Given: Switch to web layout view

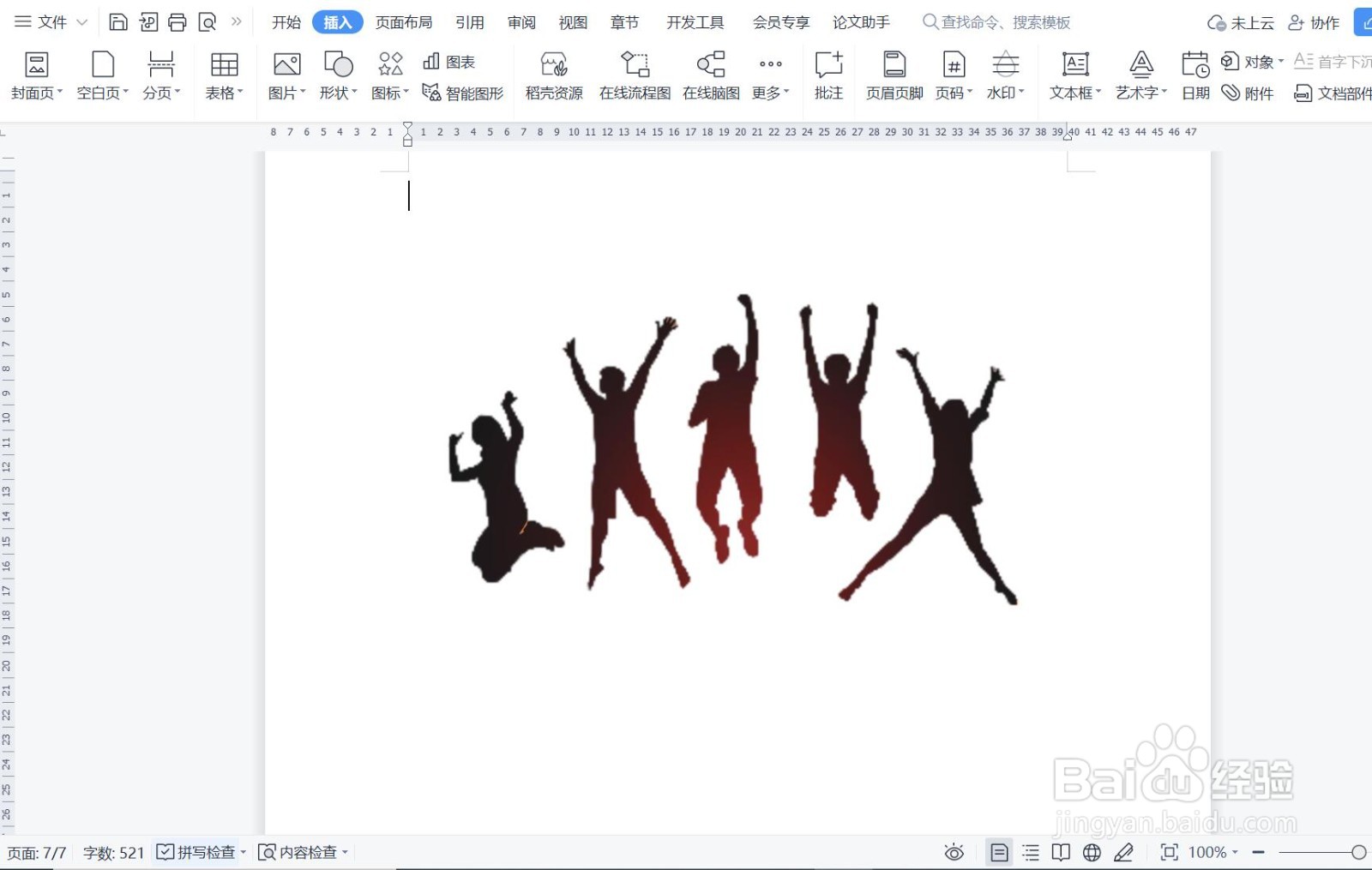Looking at the screenshot, I should pyautogui.click(x=1092, y=852).
